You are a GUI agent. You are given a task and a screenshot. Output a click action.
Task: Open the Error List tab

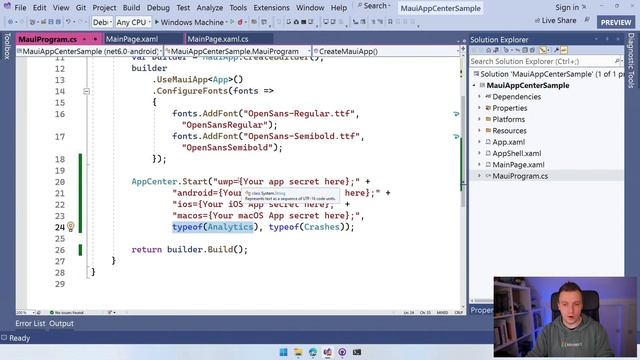[30, 323]
